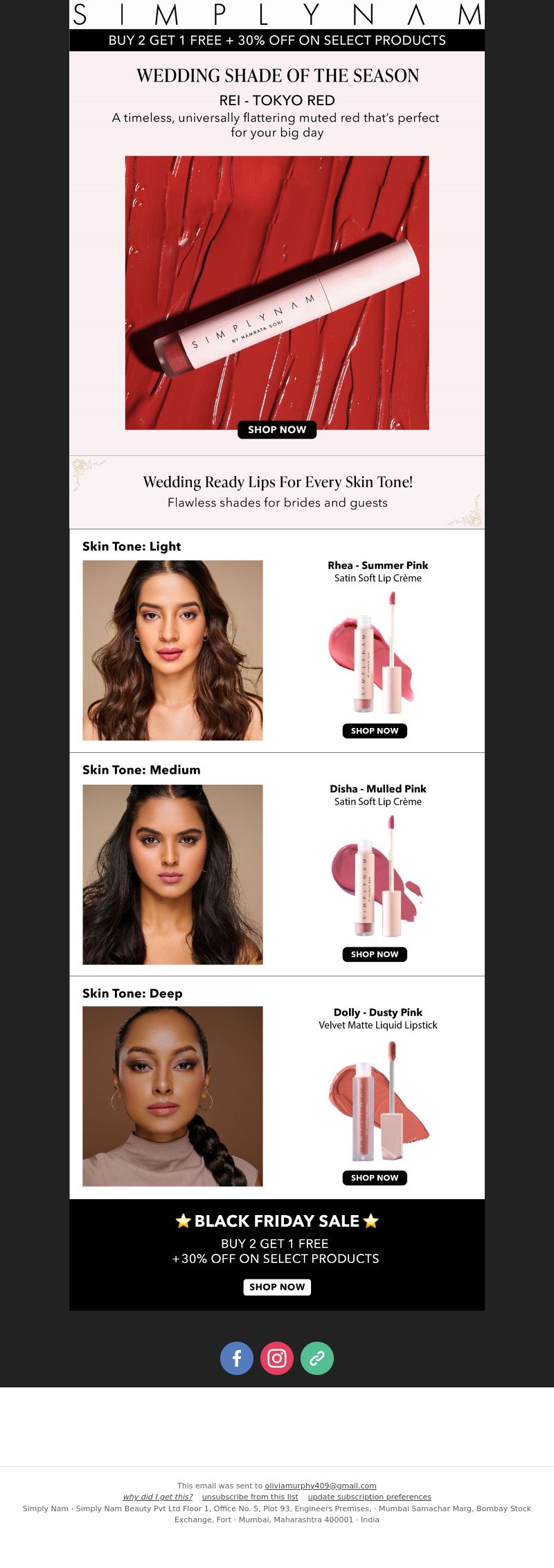
Task: Click Shop Now for Rhea Summer Pink
Action: (x=375, y=731)
